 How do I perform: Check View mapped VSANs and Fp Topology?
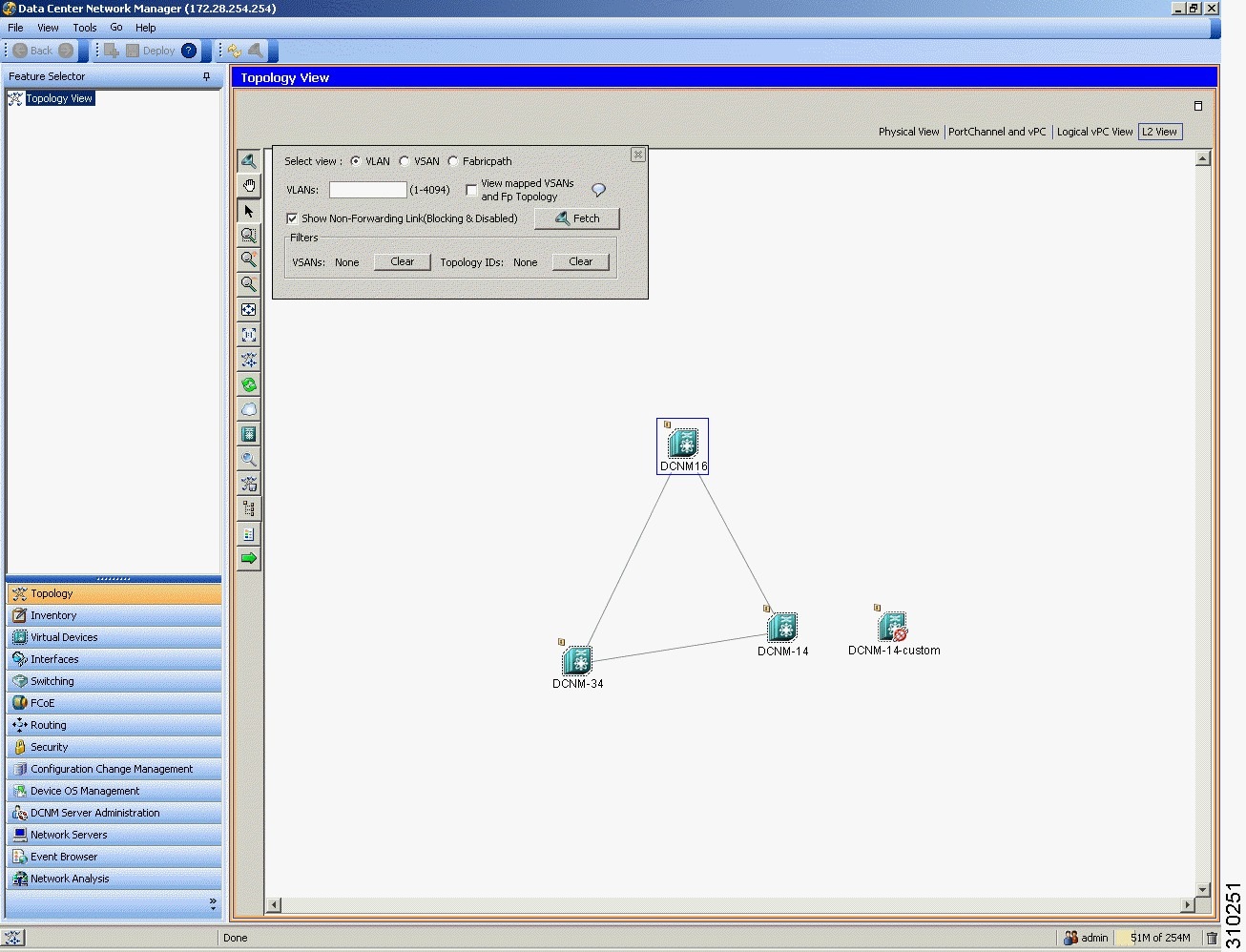[471, 190]
